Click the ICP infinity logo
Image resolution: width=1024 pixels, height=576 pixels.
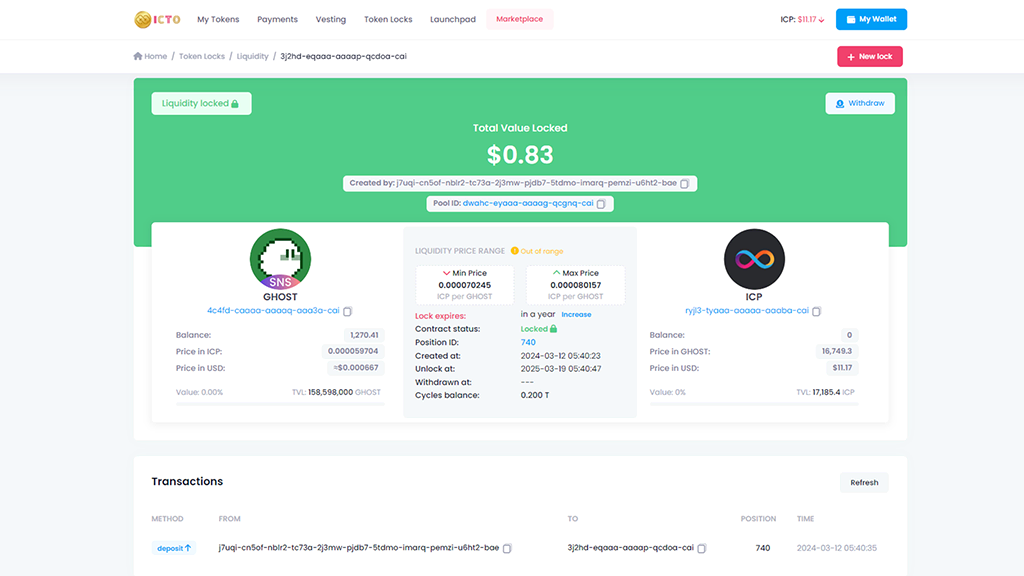point(754,259)
